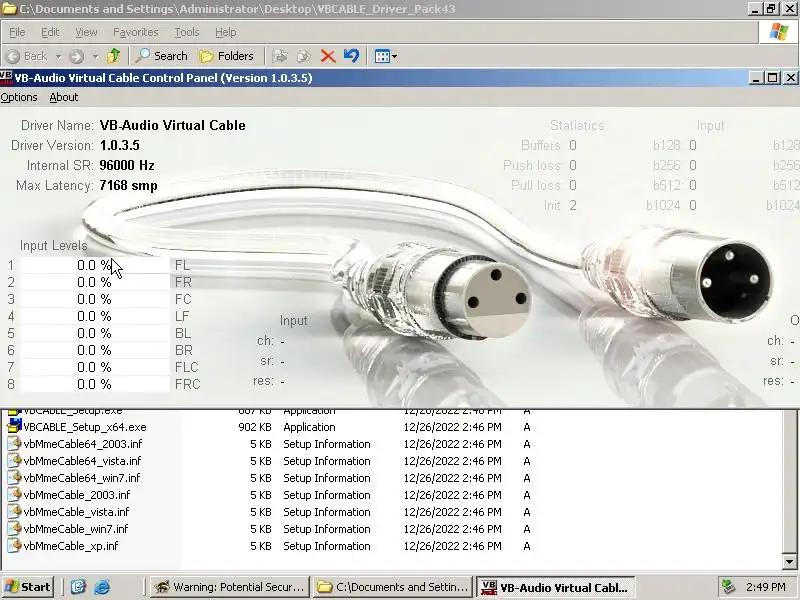Open the Favorites menu in Explorer
800x600 pixels.
[x=136, y=32]
